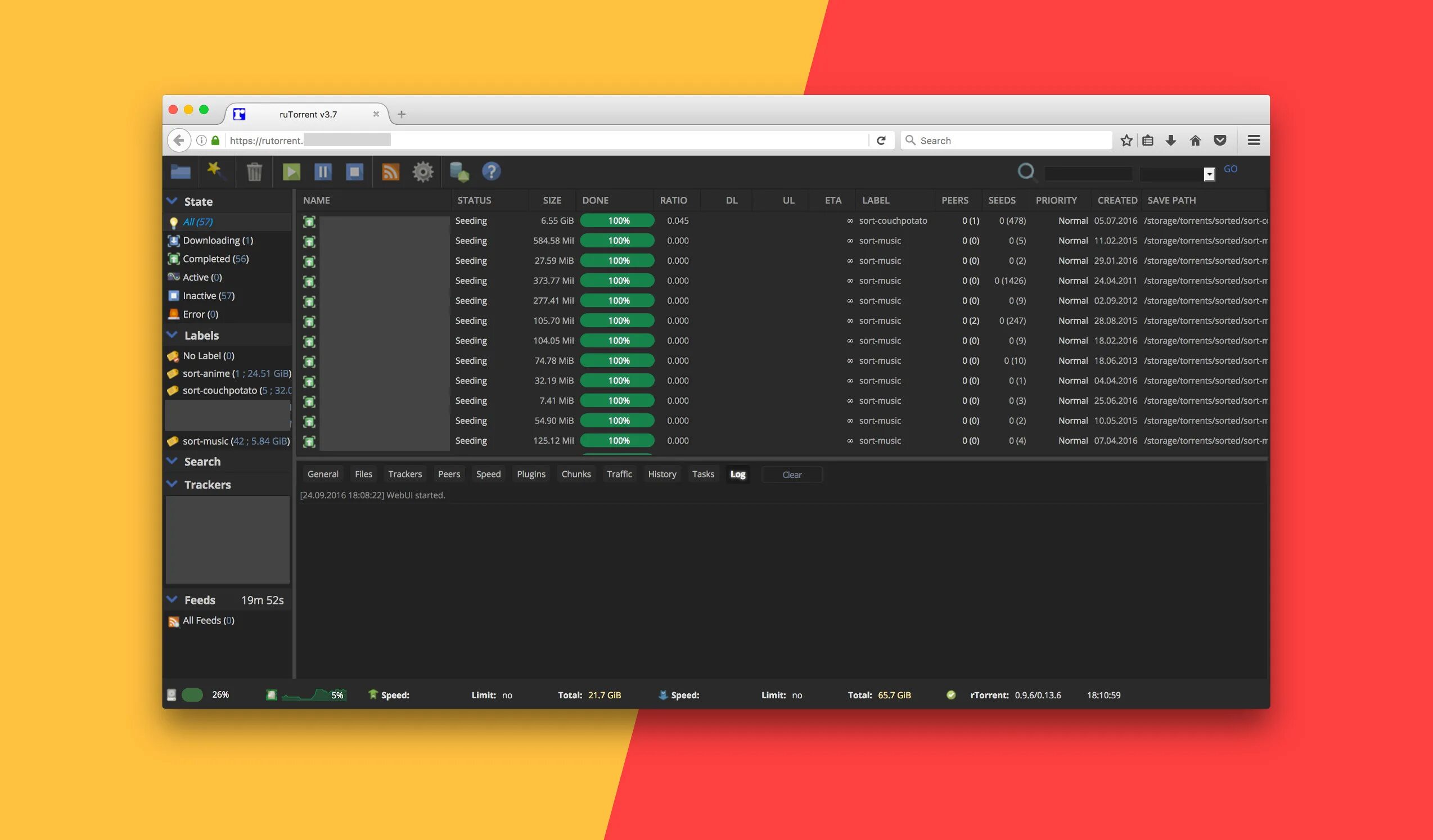Expand the Search panel
This screenshot has width=1433, height=840.
click(172, 461)
